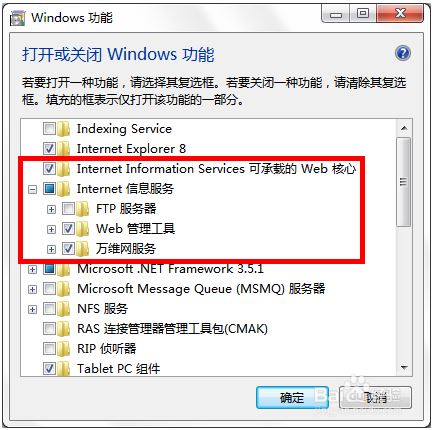Expand Microsoft .NET Framework 3.5.1 node
The width and height of the screenshot is (434, 430).
pyautogui.click(x=32, y=269)
